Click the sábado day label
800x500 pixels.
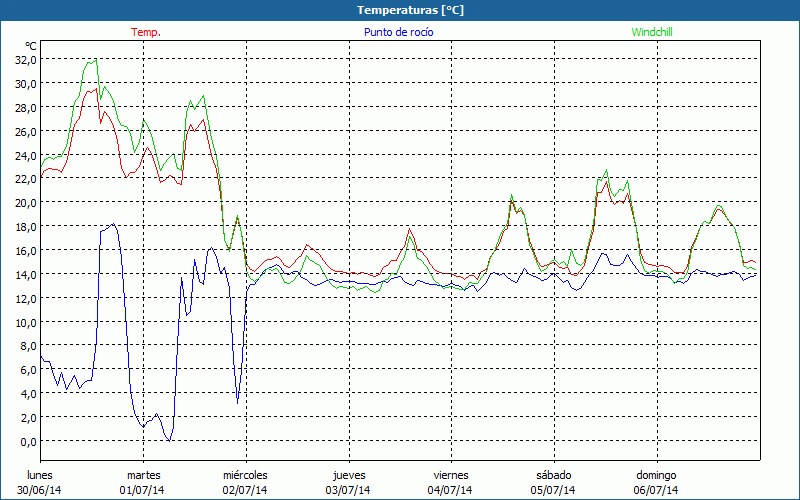(x=553, y=475)
